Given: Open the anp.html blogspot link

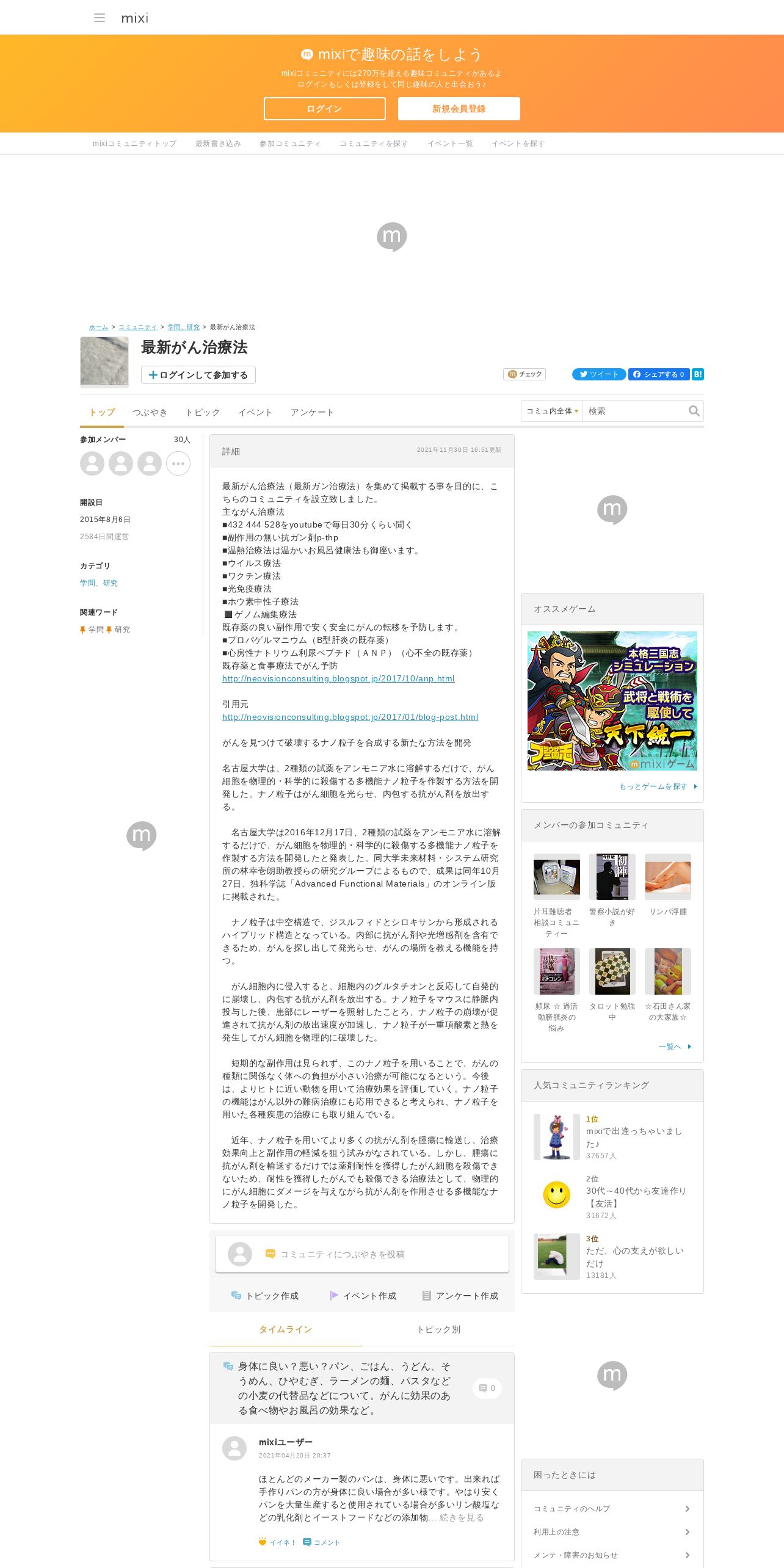Looking at the screenshot, I should pos(338,679).
